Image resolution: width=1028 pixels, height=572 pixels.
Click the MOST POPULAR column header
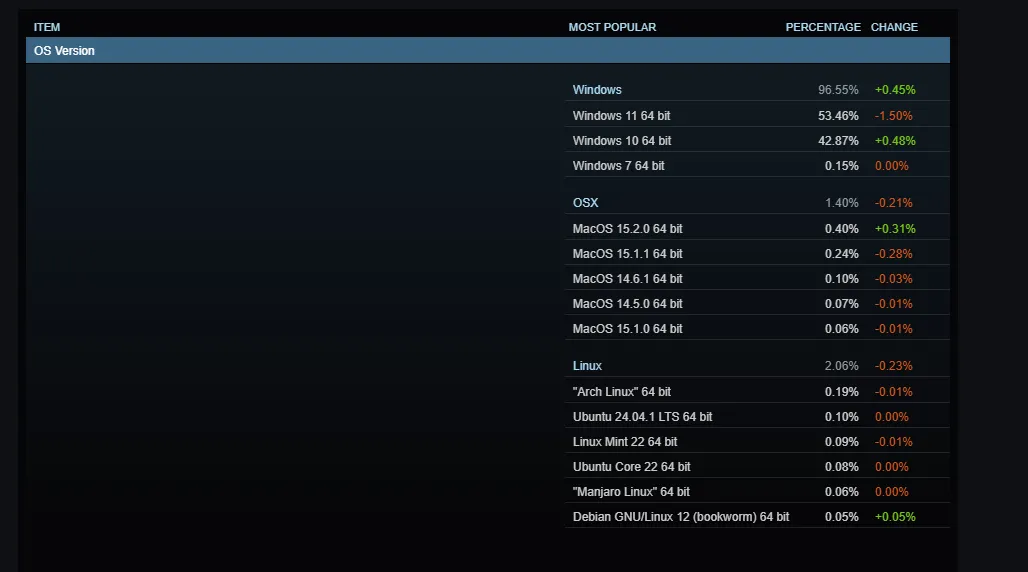(612, 27)
